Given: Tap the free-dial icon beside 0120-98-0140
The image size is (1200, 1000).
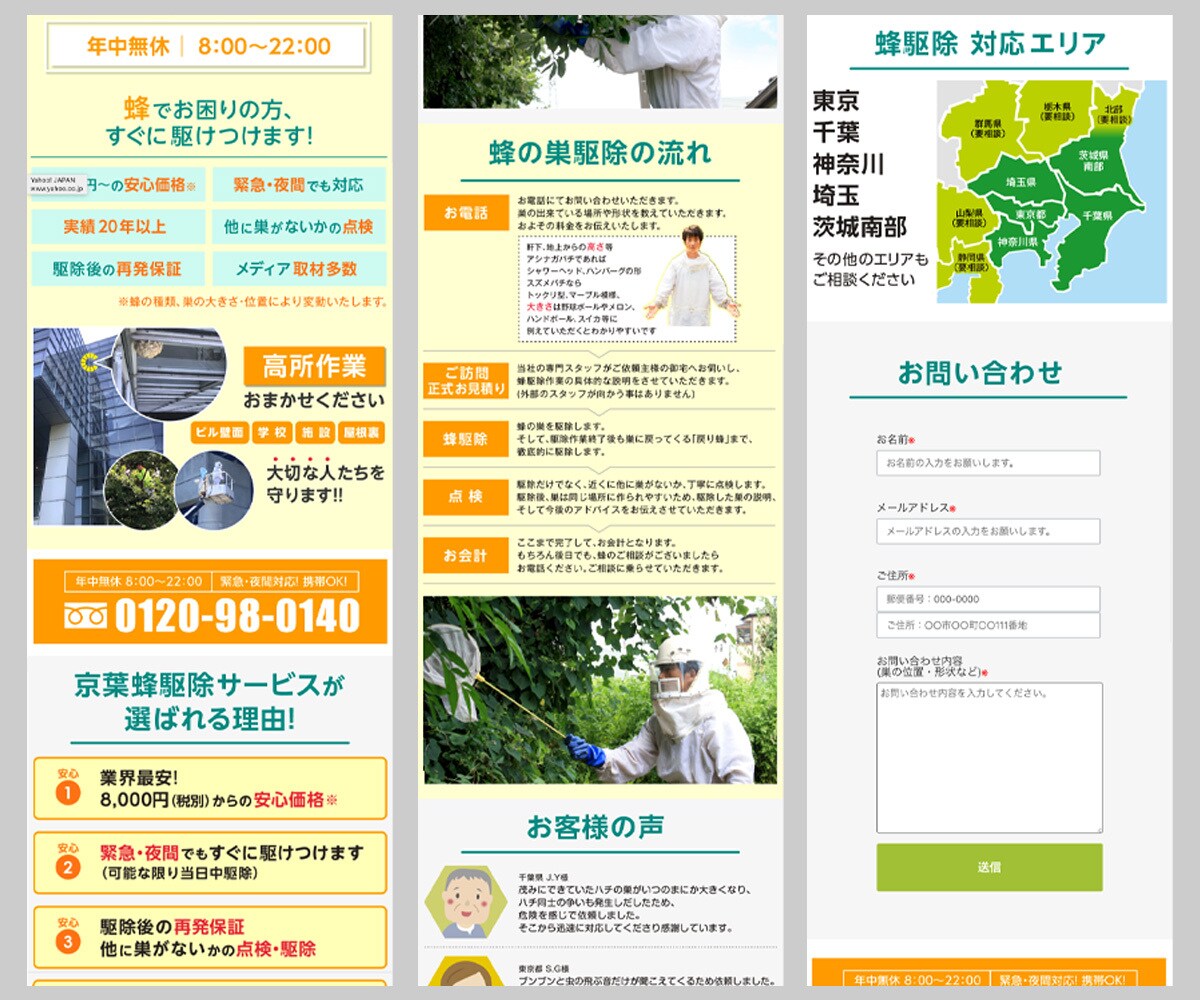Looking at the screenshot, I should click(84, 617).
